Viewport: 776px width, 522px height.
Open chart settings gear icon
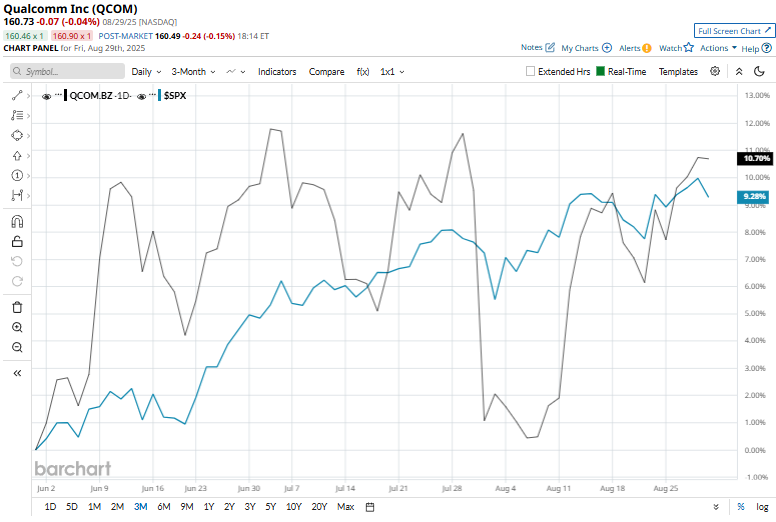click(x=715, y=71)
